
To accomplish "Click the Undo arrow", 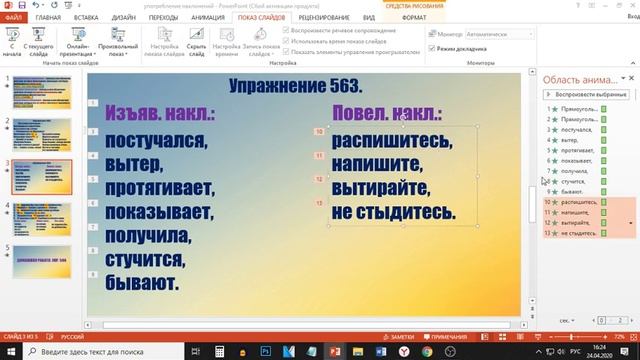I will [x=36, y=5].
